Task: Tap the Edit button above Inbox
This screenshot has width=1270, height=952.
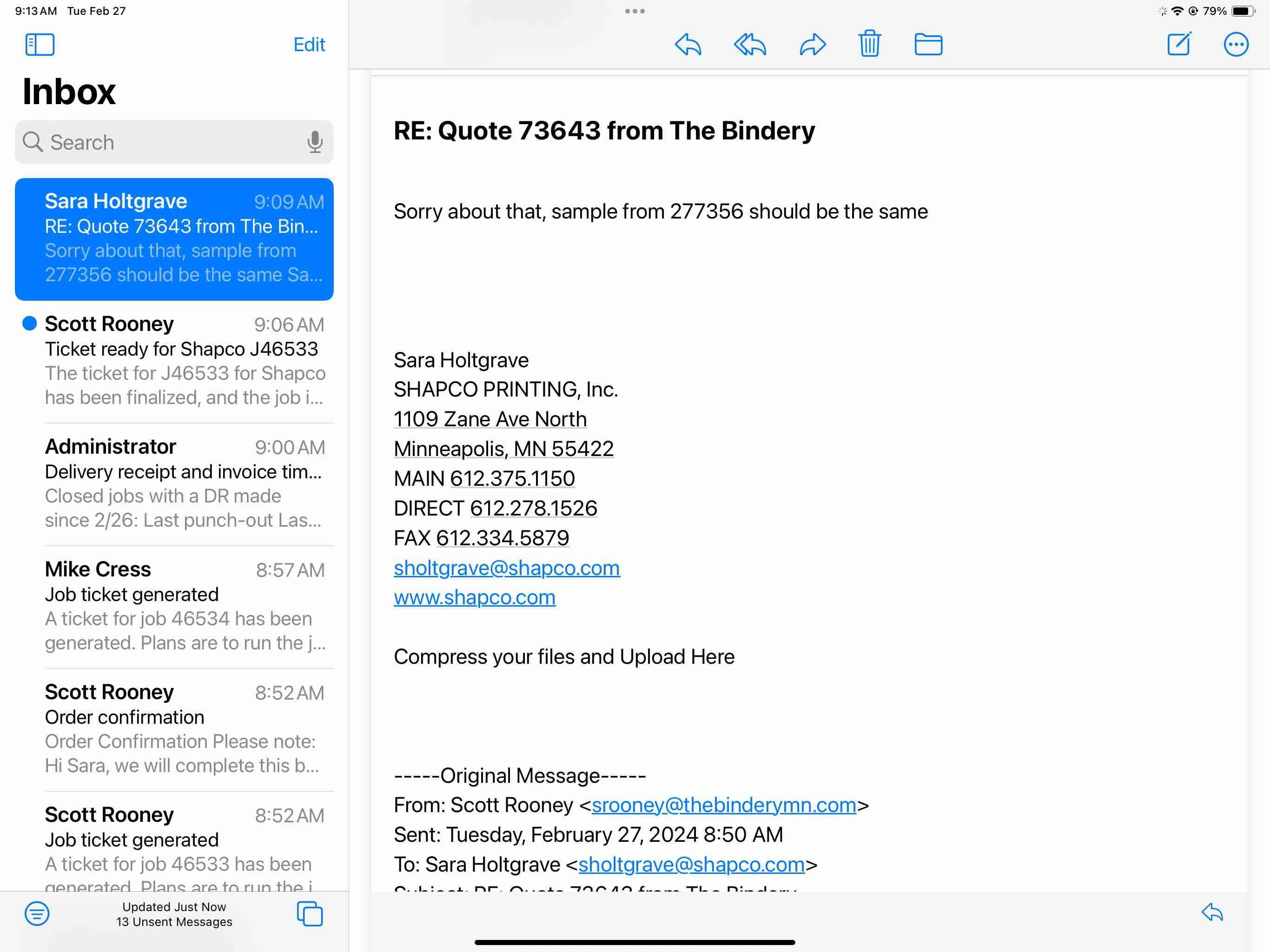Action: point(309,44)
